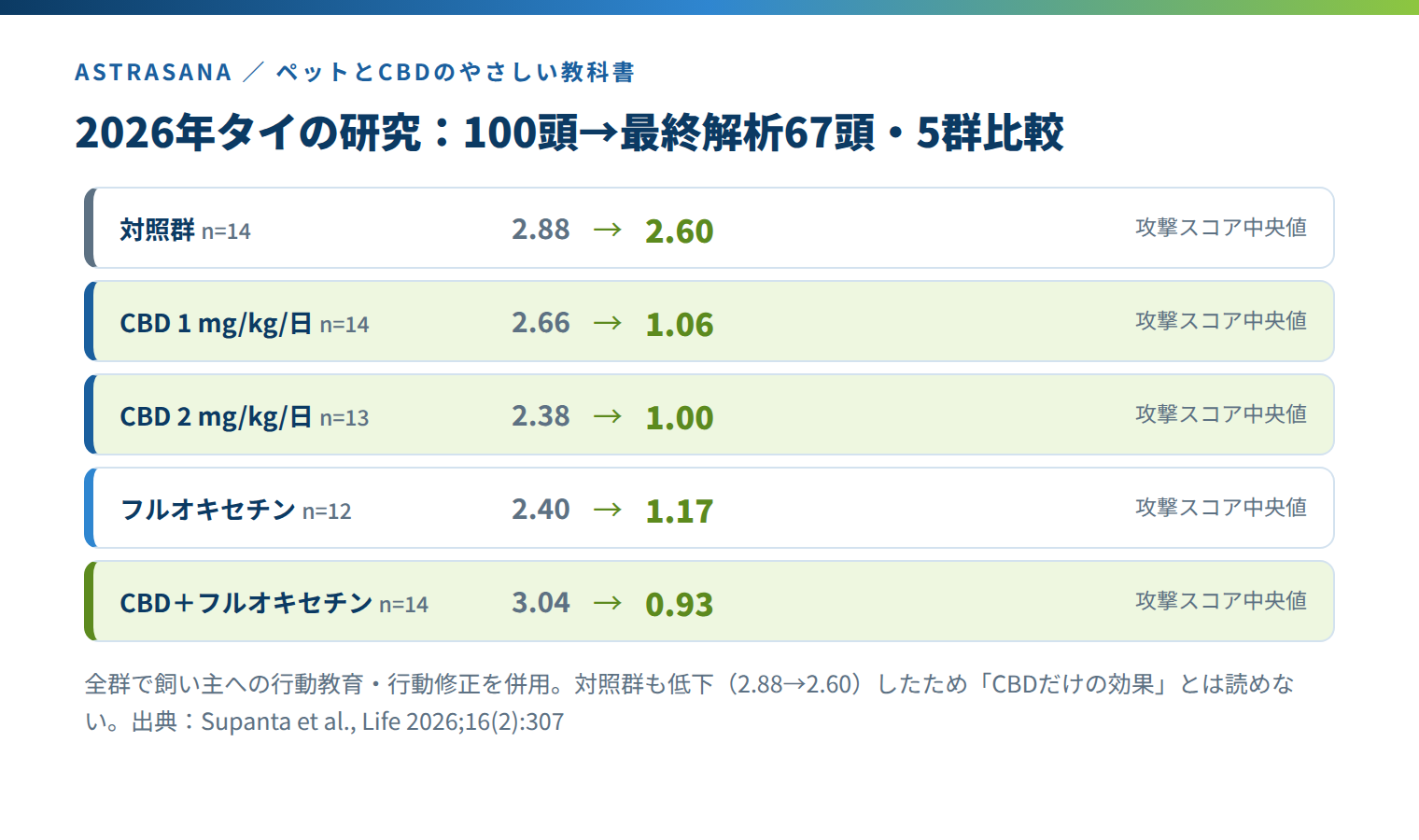
Task: Click "n=14" beside the 対照群 label
Action: [x=226, y=231]
